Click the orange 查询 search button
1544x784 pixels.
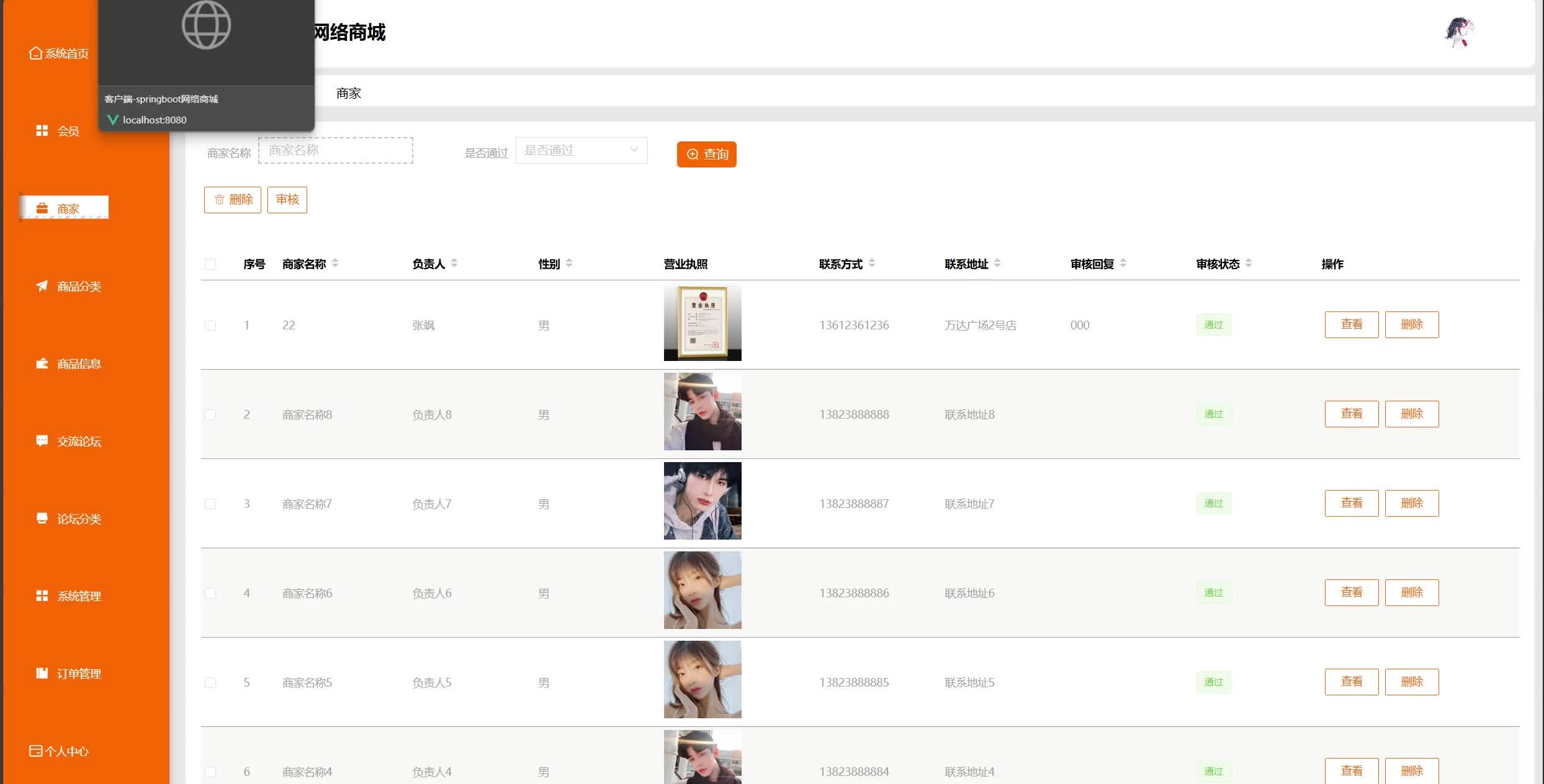pyautogui.click(x=706, y=154)
